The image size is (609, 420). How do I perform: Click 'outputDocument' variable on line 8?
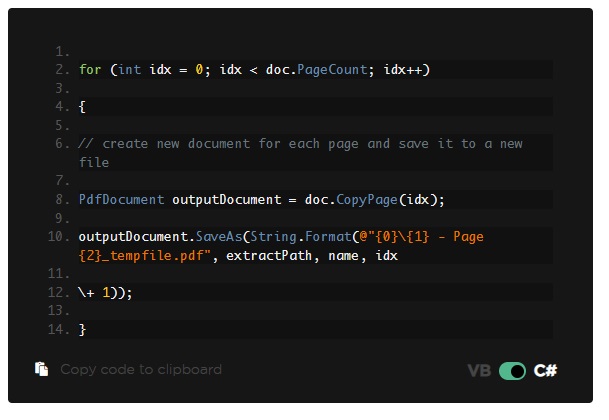tap(227, 200)
